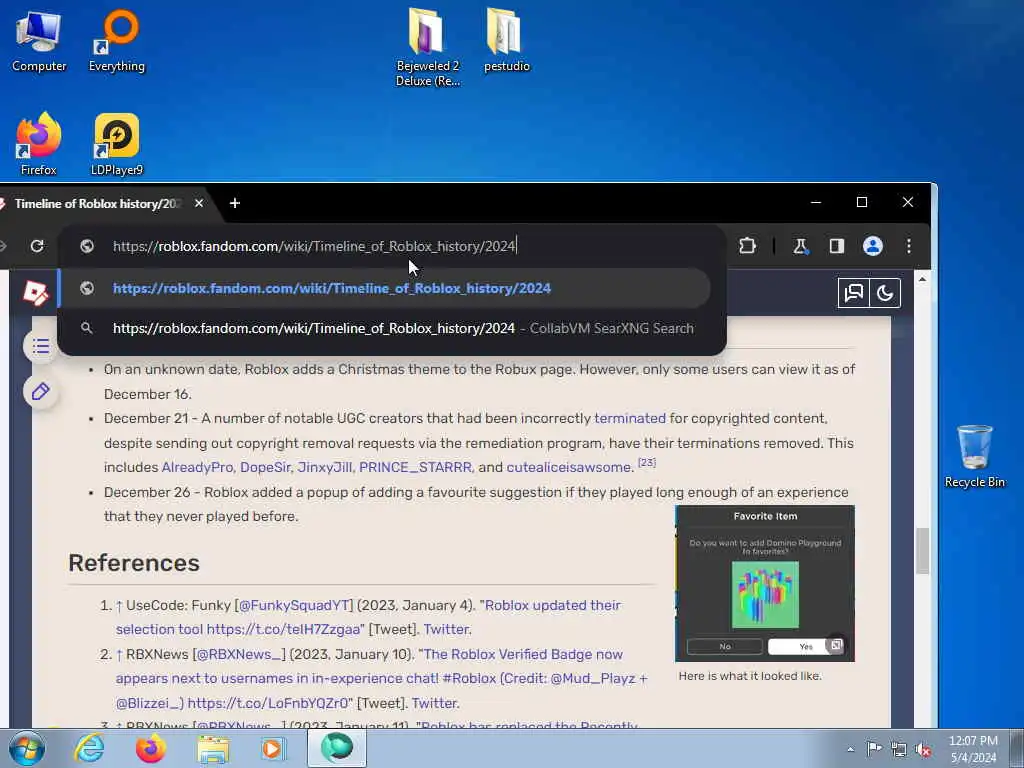Close the Timeline of Roblox history tab
The height and width of the screenshot is (768, 1024).
[199, 203]
